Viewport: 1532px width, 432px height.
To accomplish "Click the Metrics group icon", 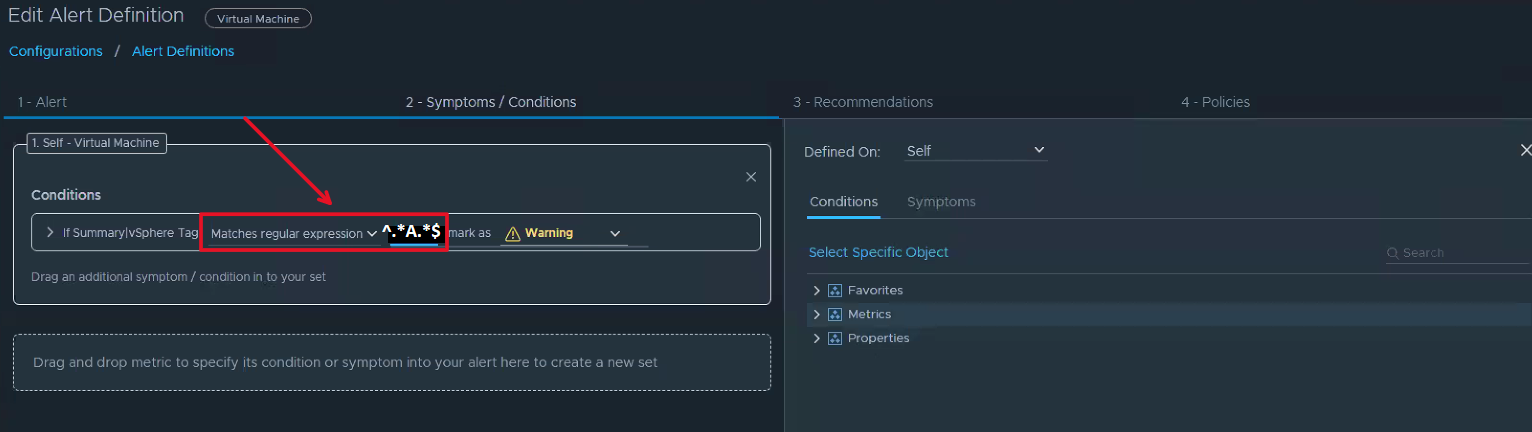I will (x=835, y=314).
